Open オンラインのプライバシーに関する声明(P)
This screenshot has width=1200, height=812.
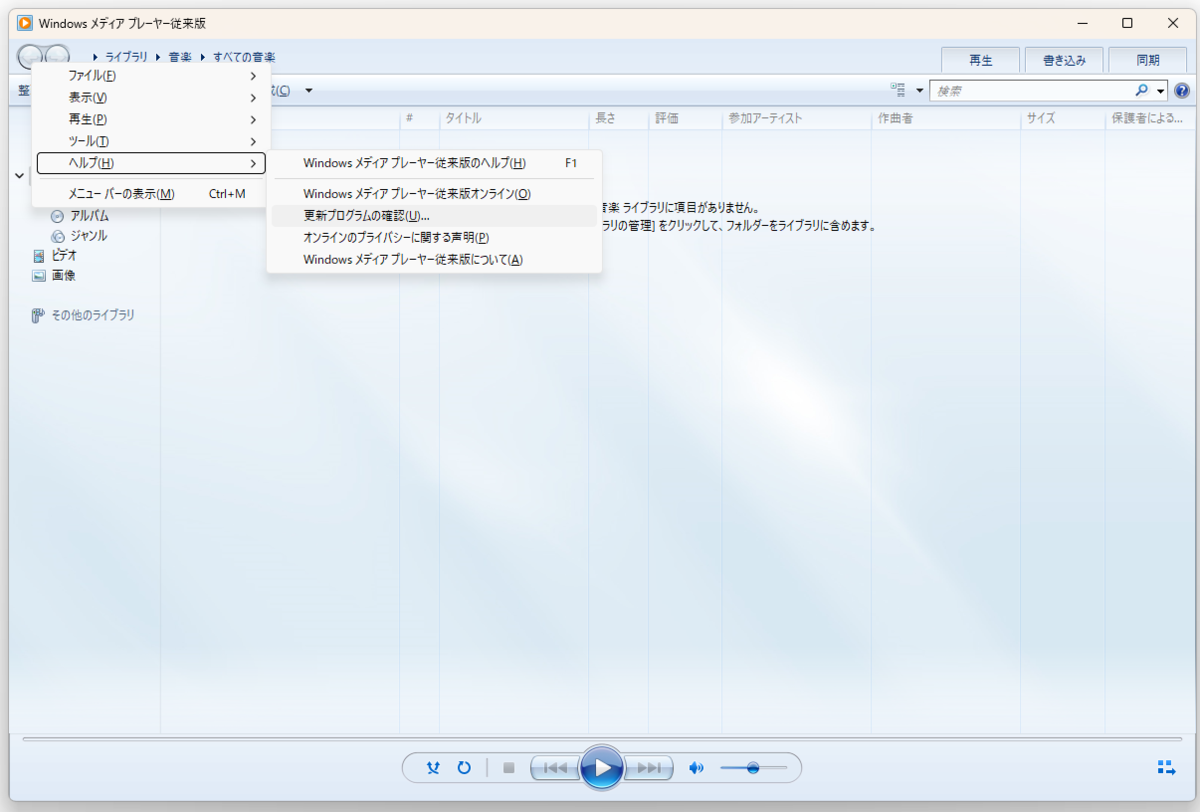click(x=434, y=238)
